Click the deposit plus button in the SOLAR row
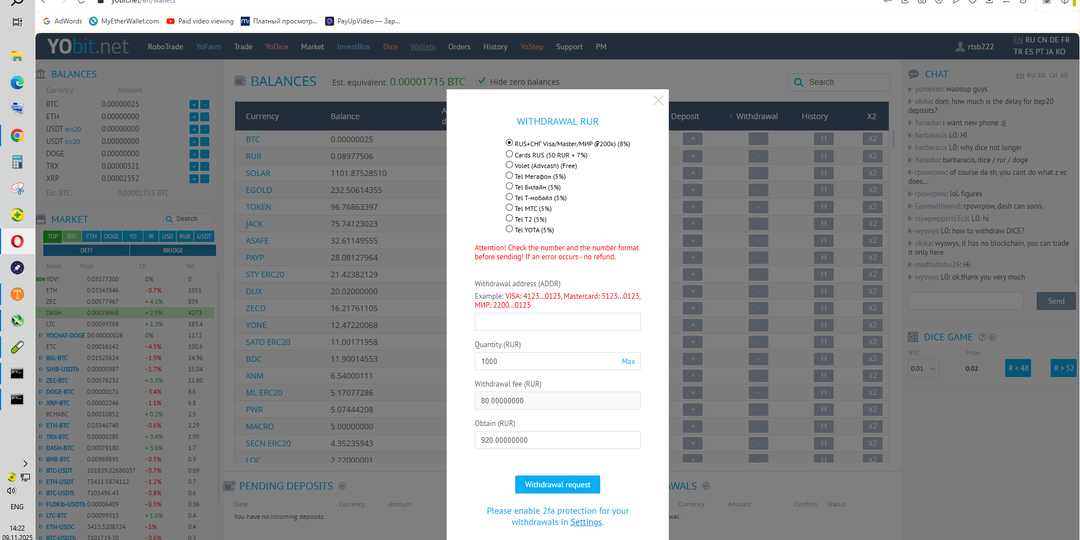1080x540 pixels. coord(692,173)
